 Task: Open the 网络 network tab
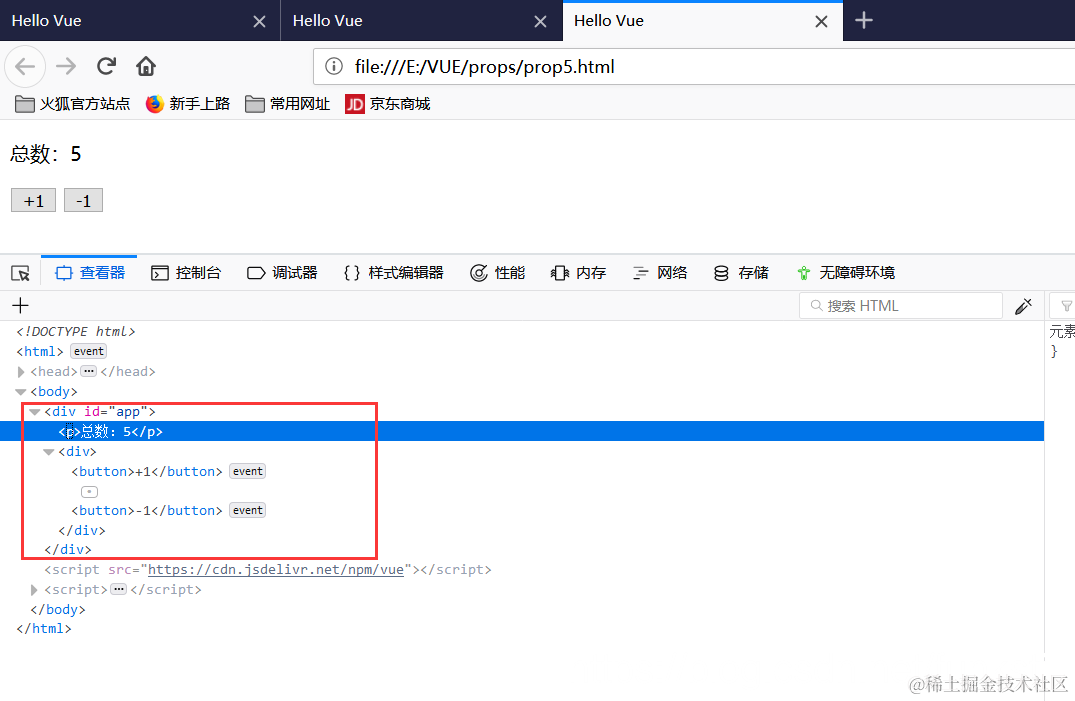pyautogui.click(x=660, y=273)
